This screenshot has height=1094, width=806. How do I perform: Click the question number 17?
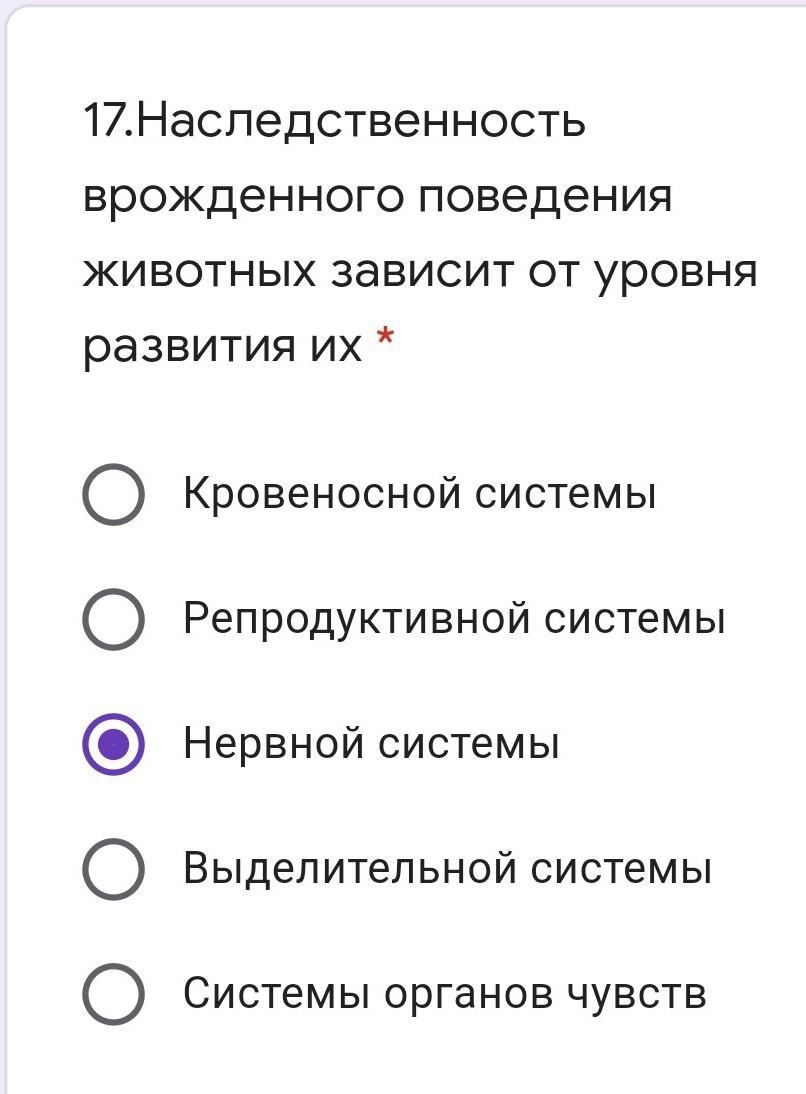click(x=103, y=123)
